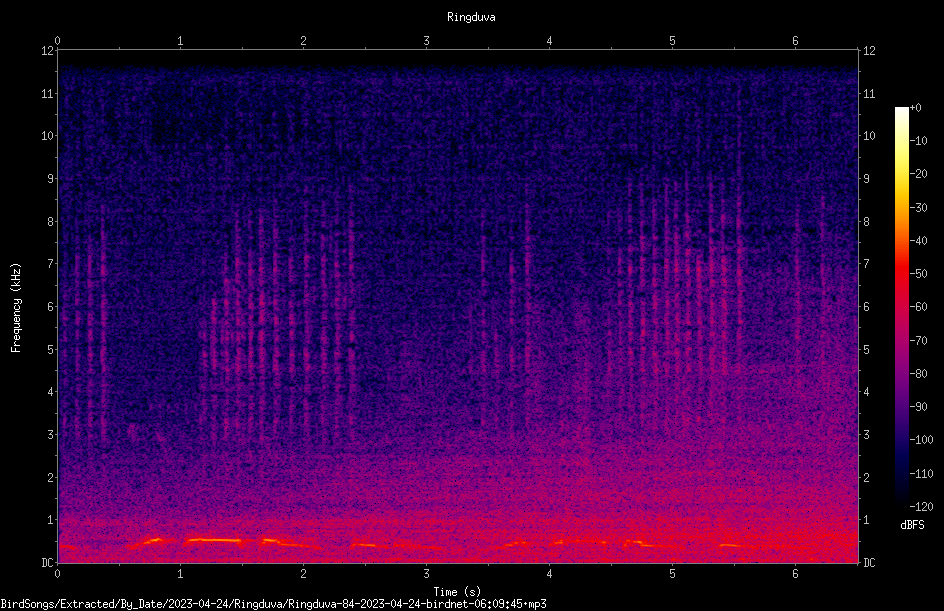Screen dimensions: 944x611
Task: Click the 6 second tick on the top axis
Action: [795, 41]
